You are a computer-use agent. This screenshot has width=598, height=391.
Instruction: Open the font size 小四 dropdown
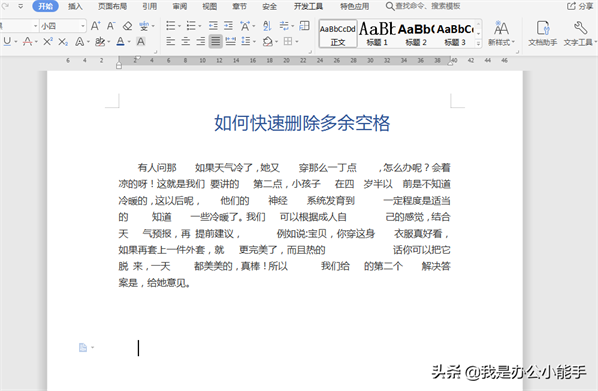click(63, 26)
